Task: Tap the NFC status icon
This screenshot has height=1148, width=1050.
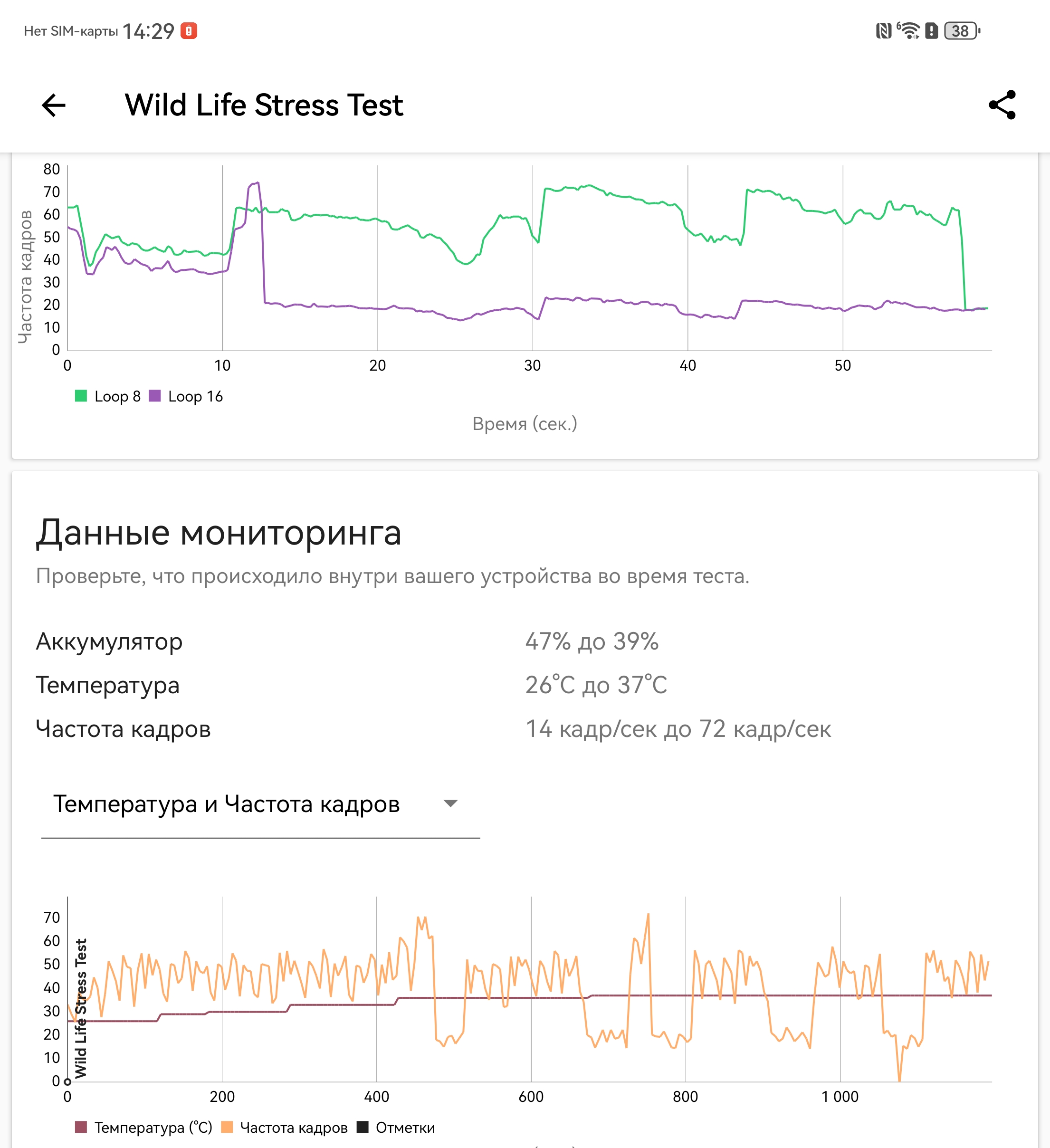Action: [883, 31]
